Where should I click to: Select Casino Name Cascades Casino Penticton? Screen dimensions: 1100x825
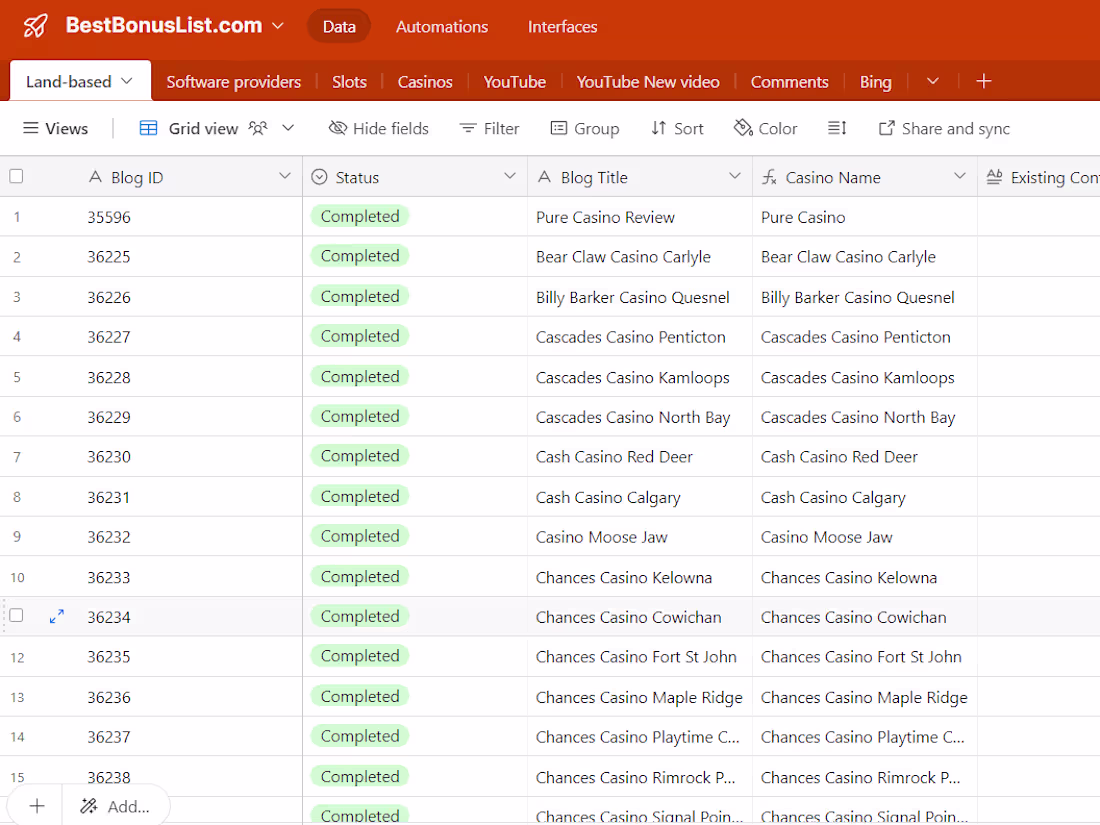point(856,337)
